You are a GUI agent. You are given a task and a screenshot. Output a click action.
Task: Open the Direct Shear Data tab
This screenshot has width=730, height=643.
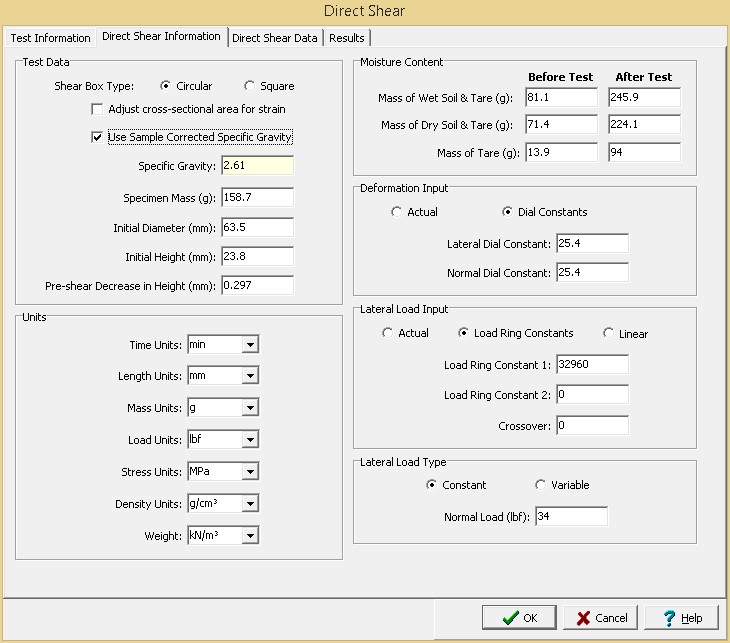(274, 38)
